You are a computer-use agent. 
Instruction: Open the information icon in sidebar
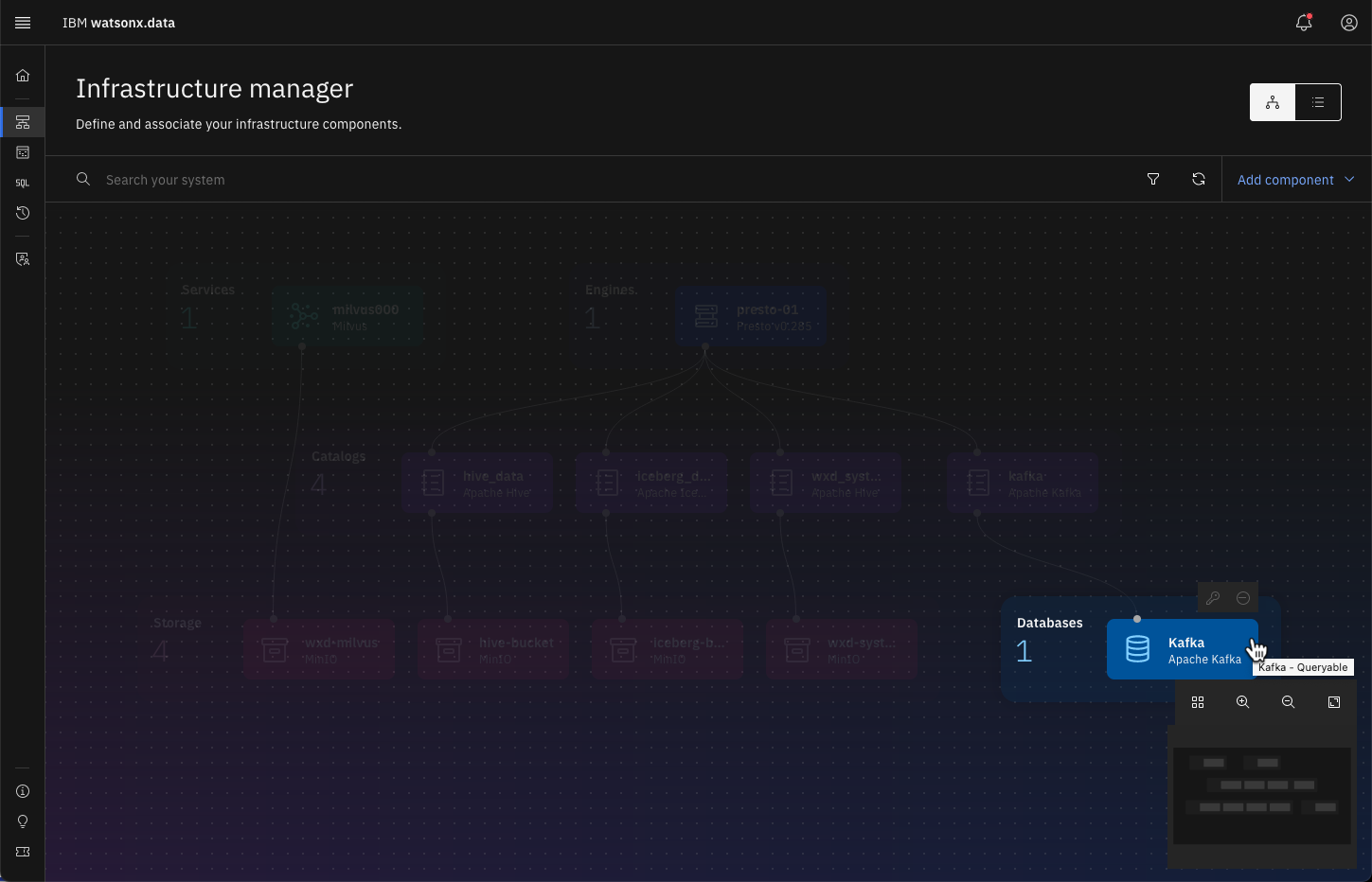coord(23,791)
